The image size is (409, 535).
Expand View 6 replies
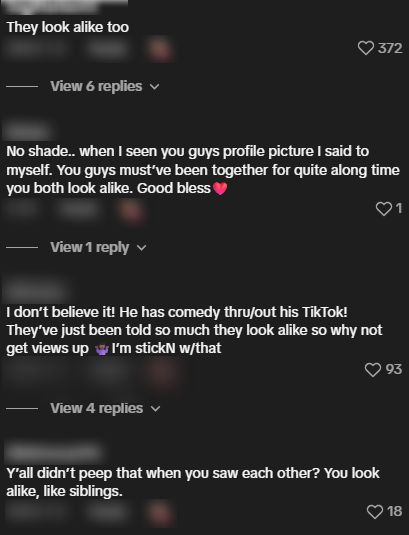[x=96, y=86]
